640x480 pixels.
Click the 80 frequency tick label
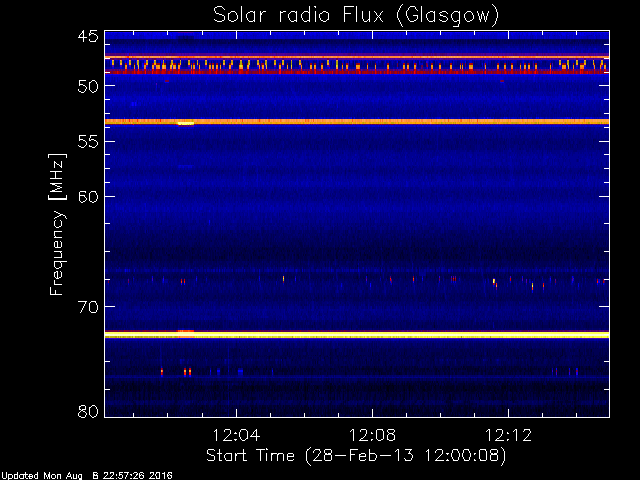coord(88,411)
